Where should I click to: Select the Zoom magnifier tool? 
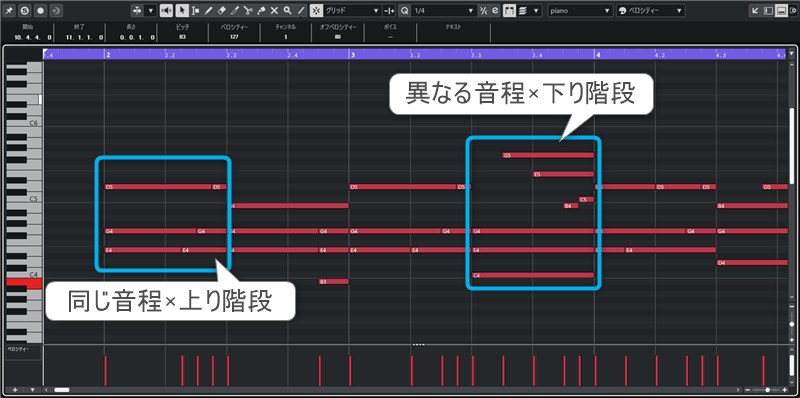point(288,10)
